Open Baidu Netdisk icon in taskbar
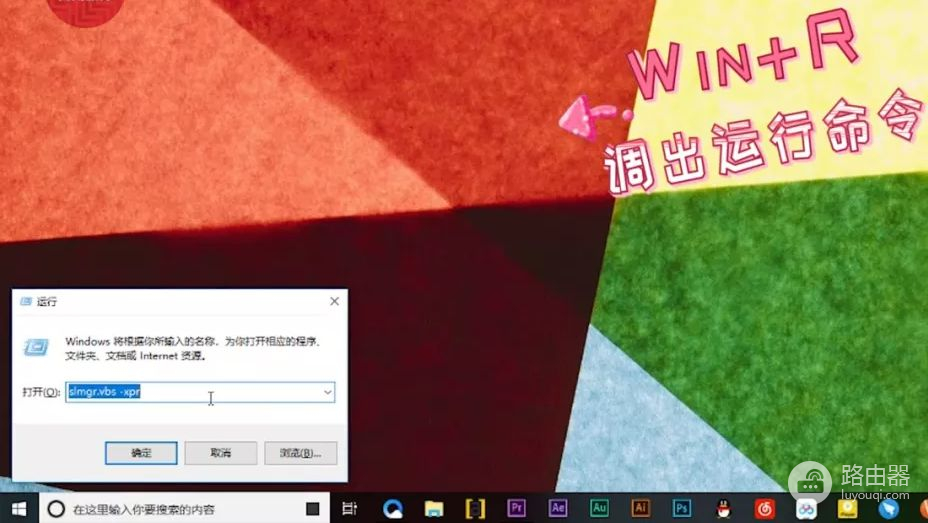 [806, 509]
